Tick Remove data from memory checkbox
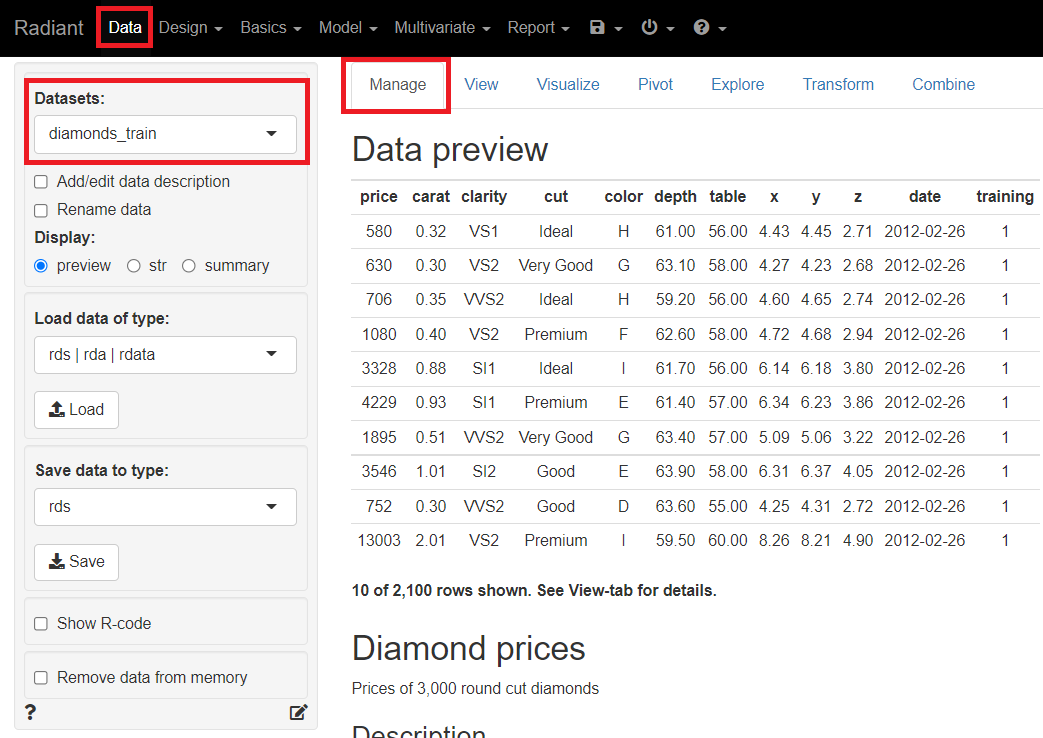1043x738 pixels. click(x=41, y=678)
